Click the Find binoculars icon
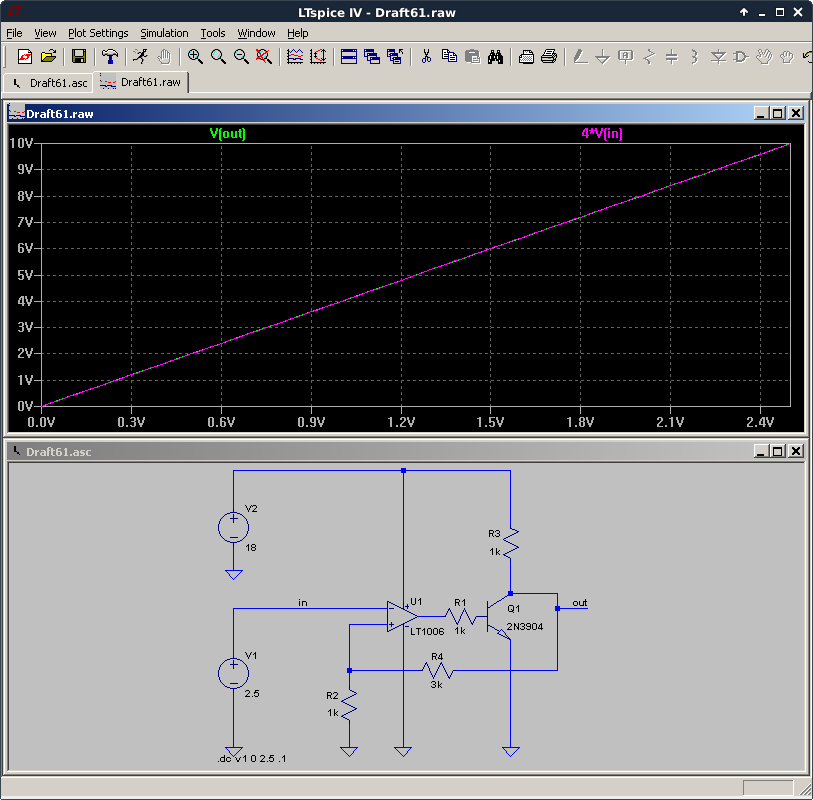 tap(495, 57)
